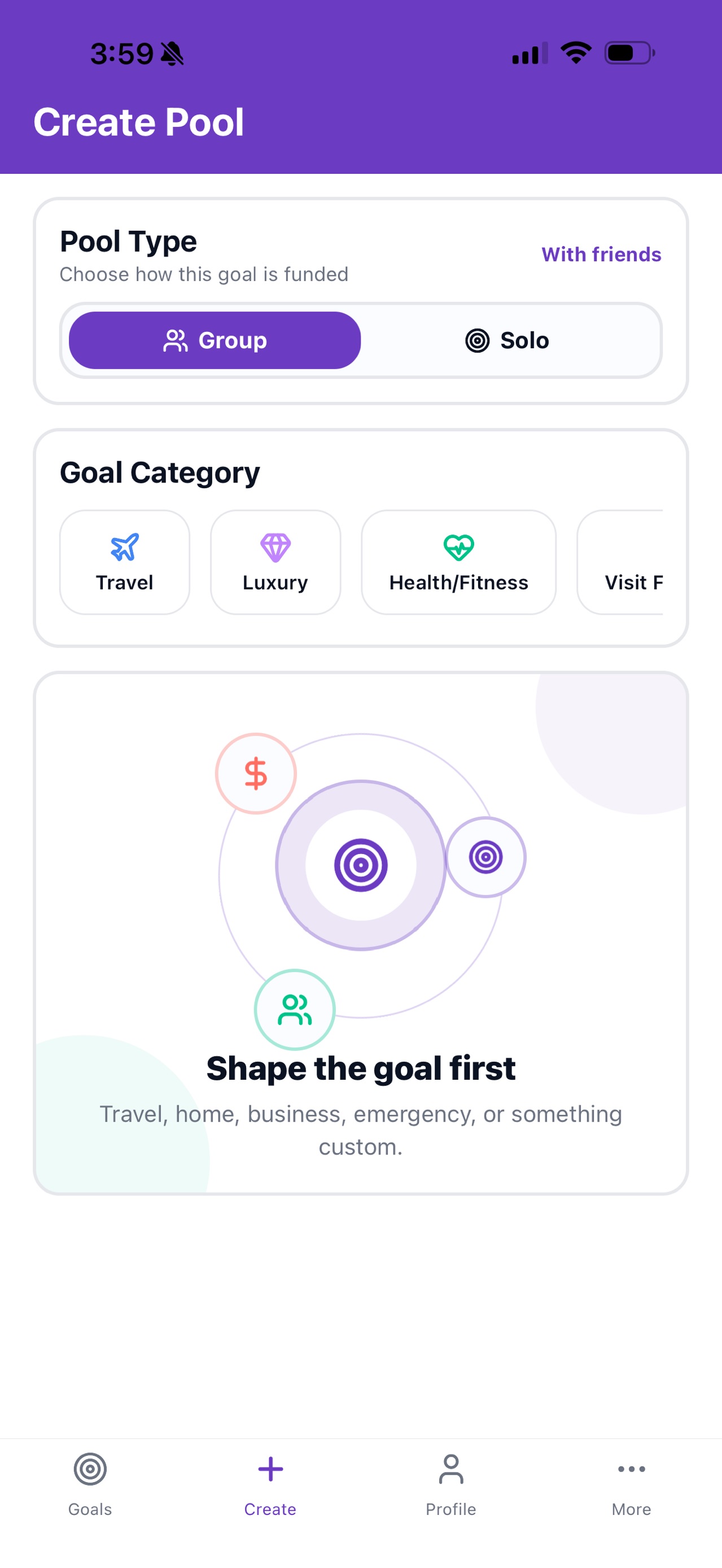Click the dollar sign circle icon
The image size is (722, 1568).
point(256,773)
